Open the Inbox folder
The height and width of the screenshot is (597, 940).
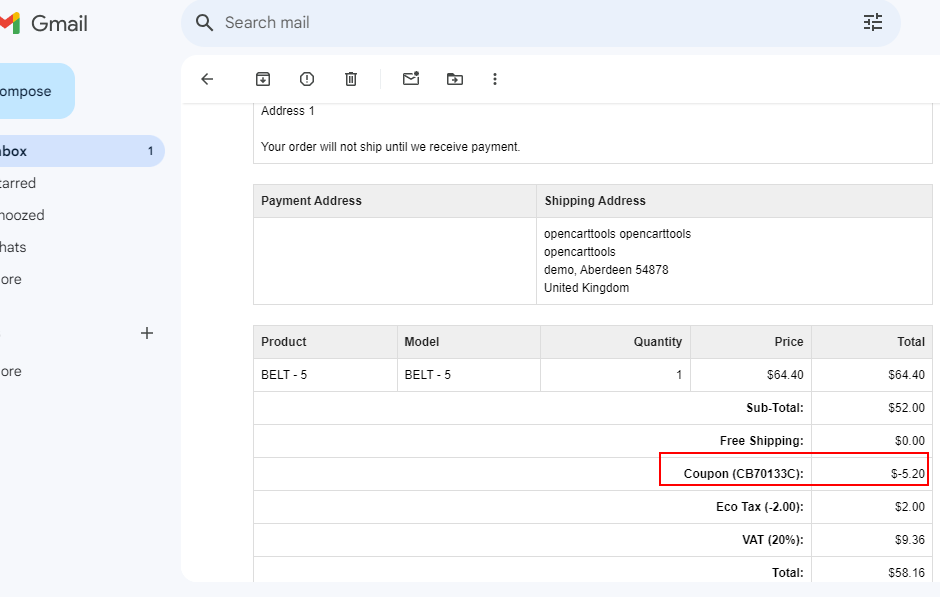pos(14,151)
